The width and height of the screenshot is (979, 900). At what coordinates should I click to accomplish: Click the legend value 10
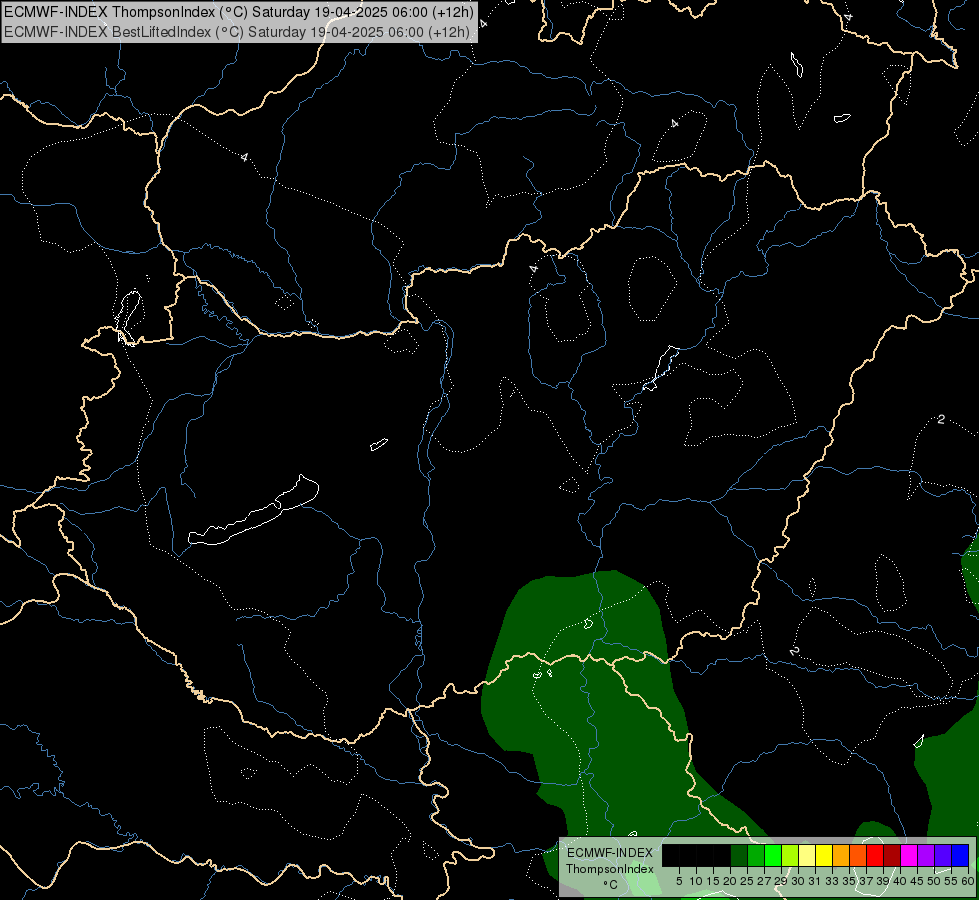tap(696, 881)
